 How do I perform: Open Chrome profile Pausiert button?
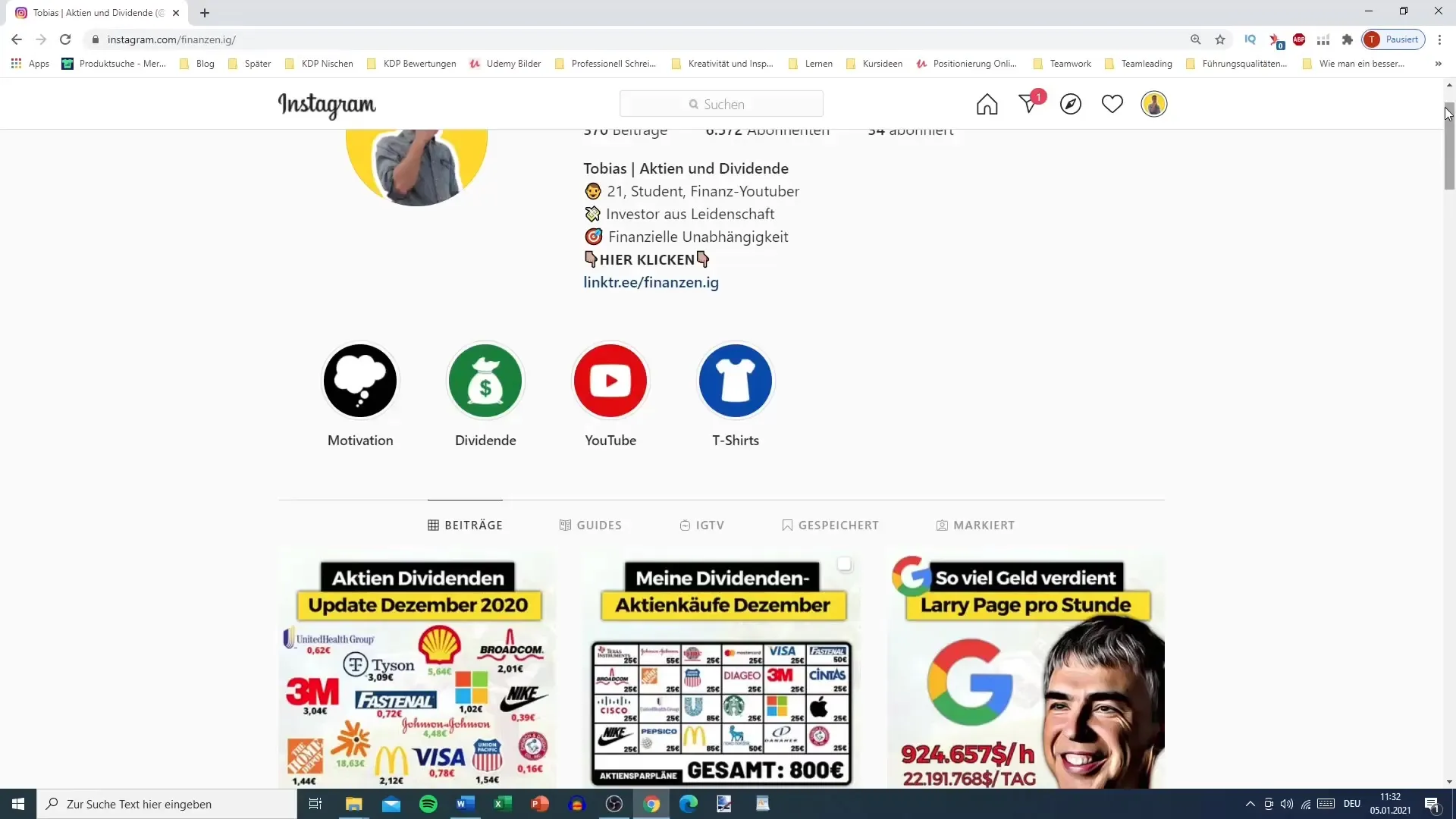coord(1393,39)
